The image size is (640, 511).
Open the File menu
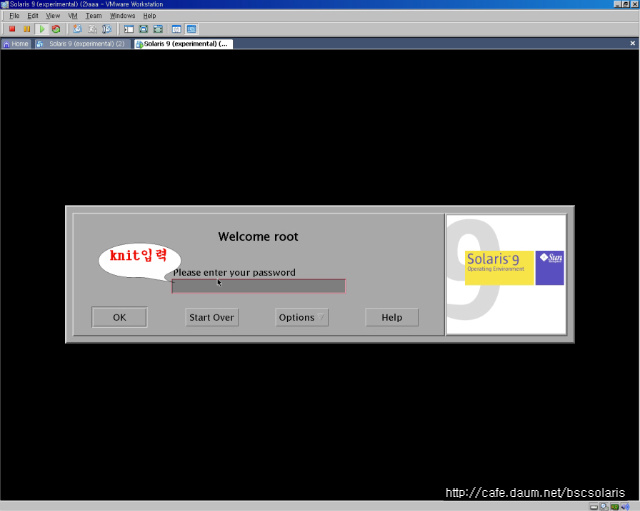(x=14, y=16)
